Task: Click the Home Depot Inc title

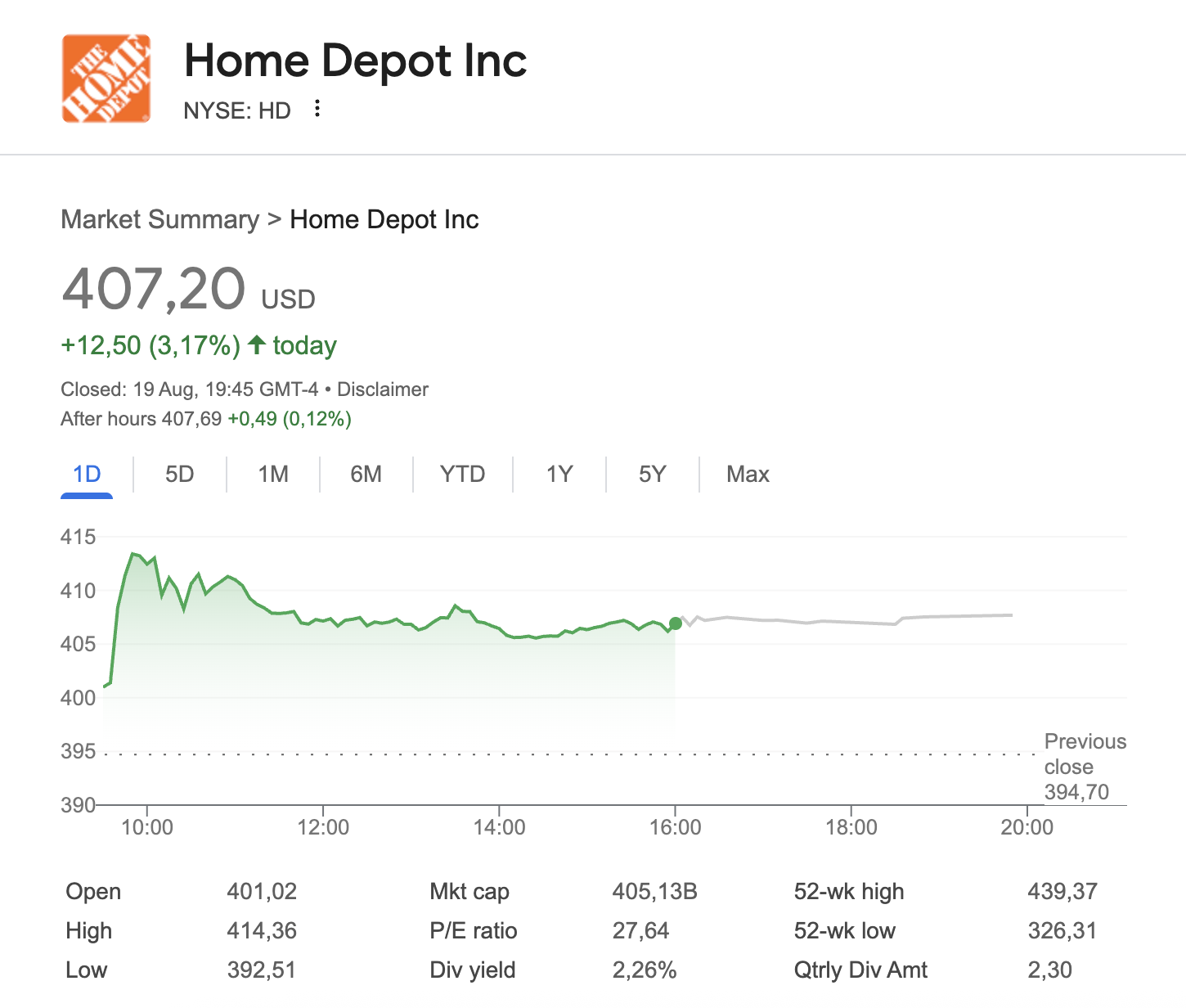Action: (355, 61)
